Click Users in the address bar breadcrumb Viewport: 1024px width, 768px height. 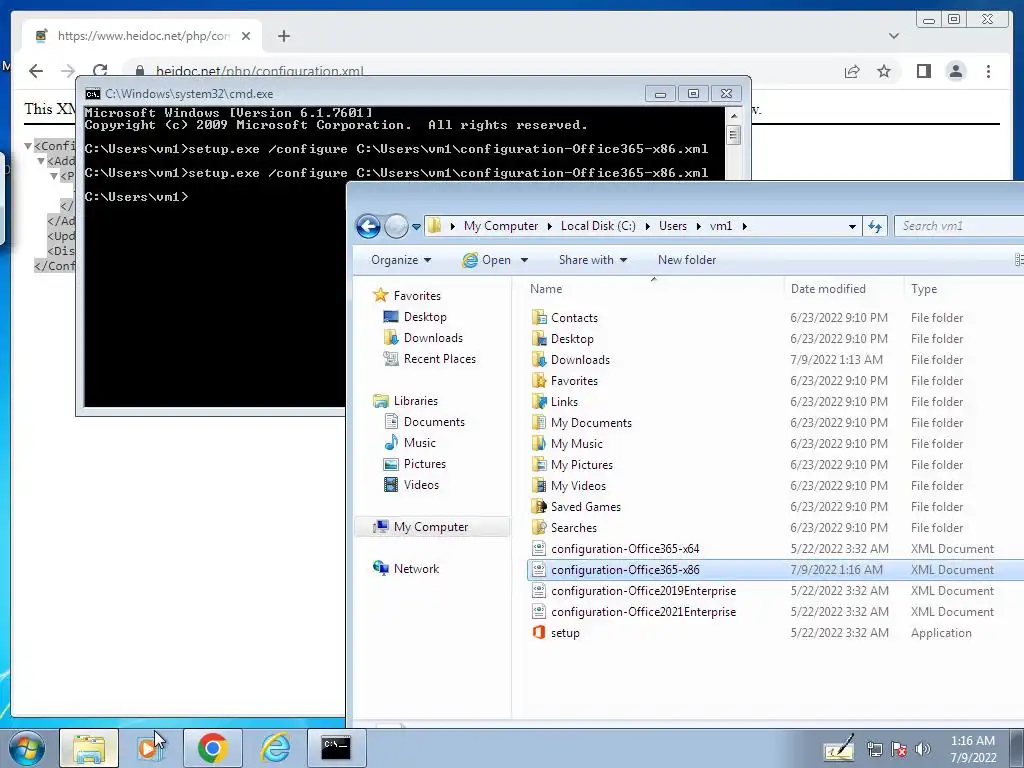pos(673,226)
